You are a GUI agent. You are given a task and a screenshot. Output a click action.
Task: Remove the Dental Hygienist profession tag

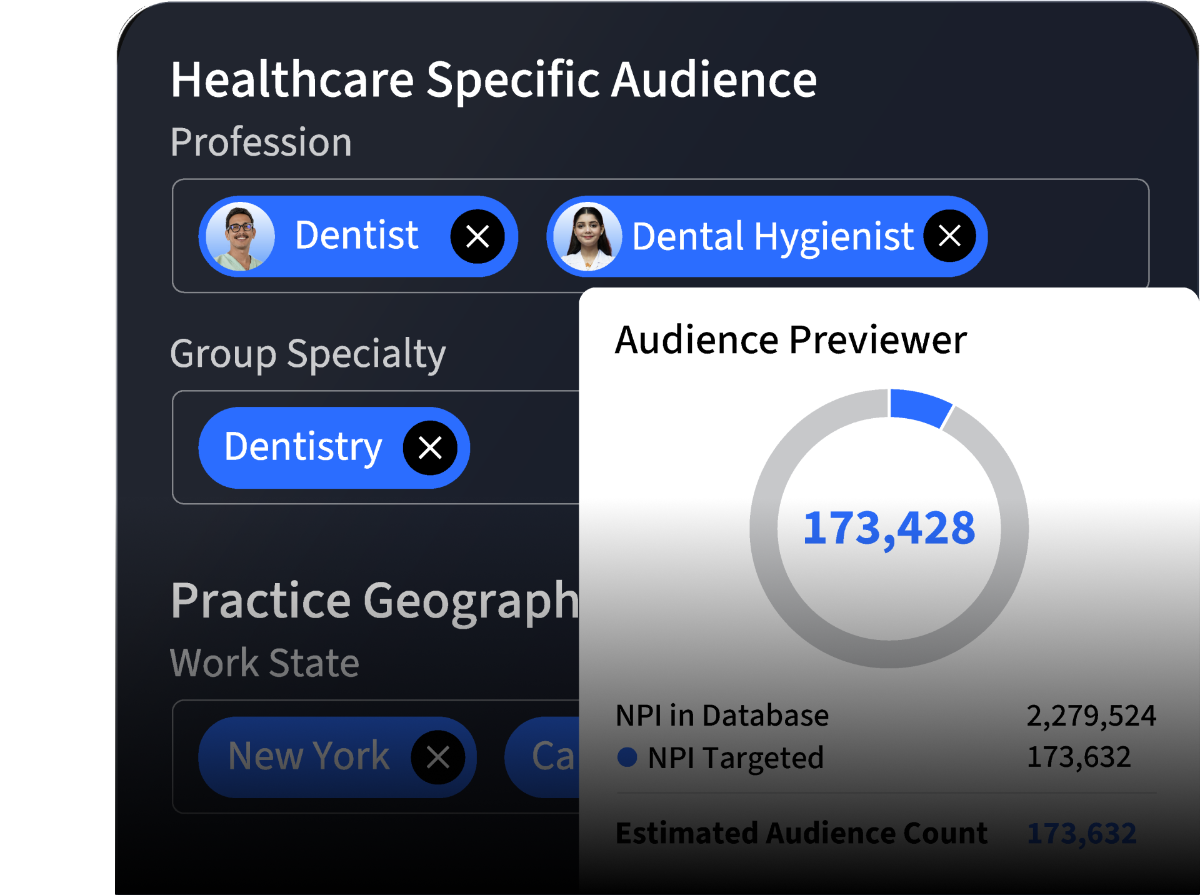949,236
